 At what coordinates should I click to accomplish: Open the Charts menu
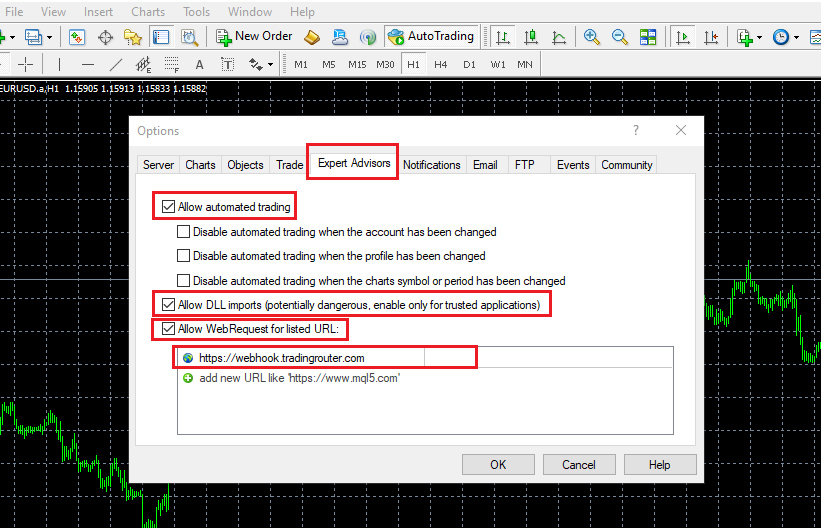[150, 12]
